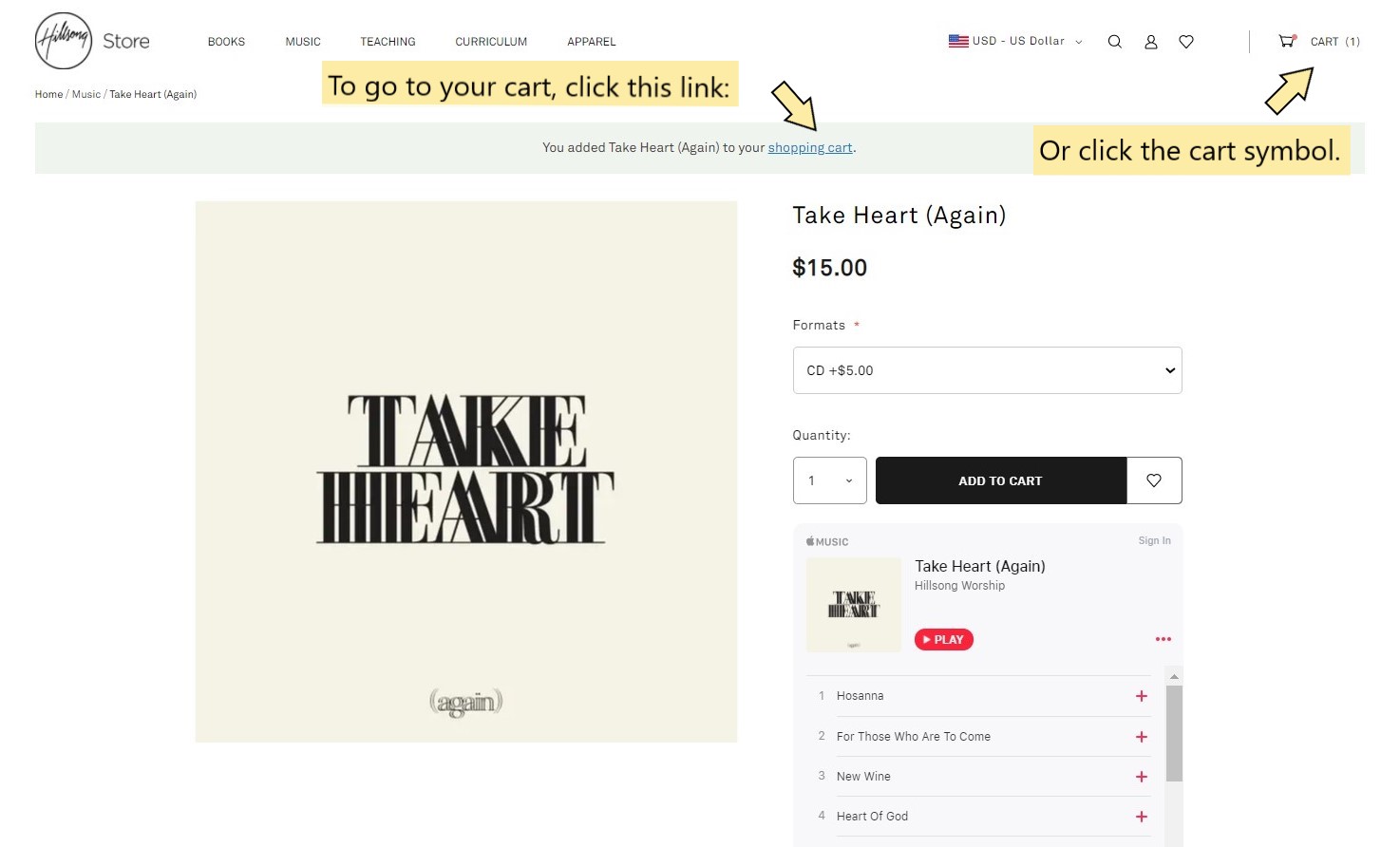Open wishlist heart icon in header
Viewport: 1400px width, 847px height.
[1186, 42]
